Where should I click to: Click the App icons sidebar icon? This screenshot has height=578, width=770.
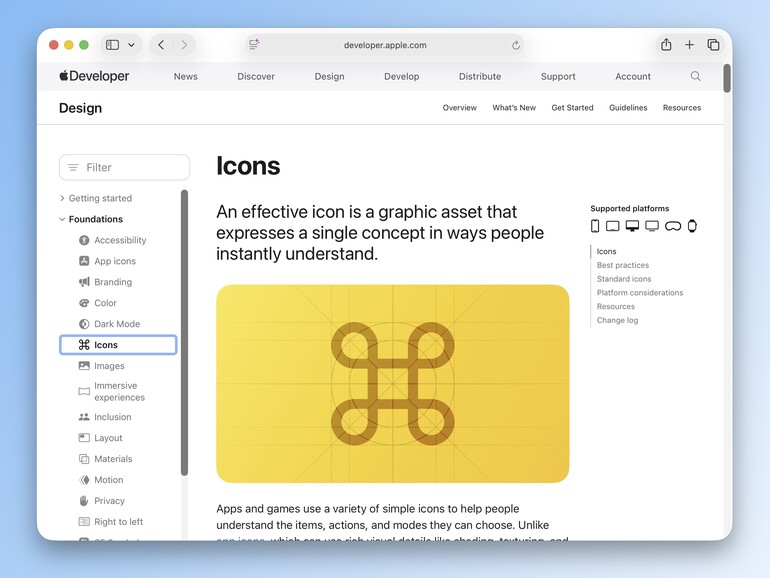click(84, 261)
